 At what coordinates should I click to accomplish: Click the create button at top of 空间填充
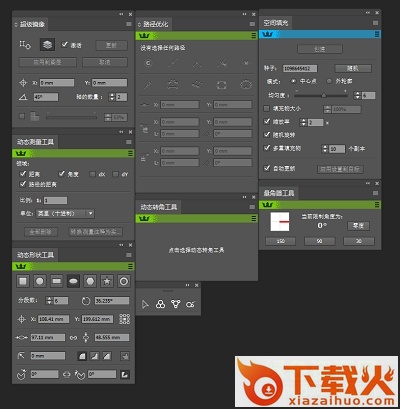[x=320, y=49]
